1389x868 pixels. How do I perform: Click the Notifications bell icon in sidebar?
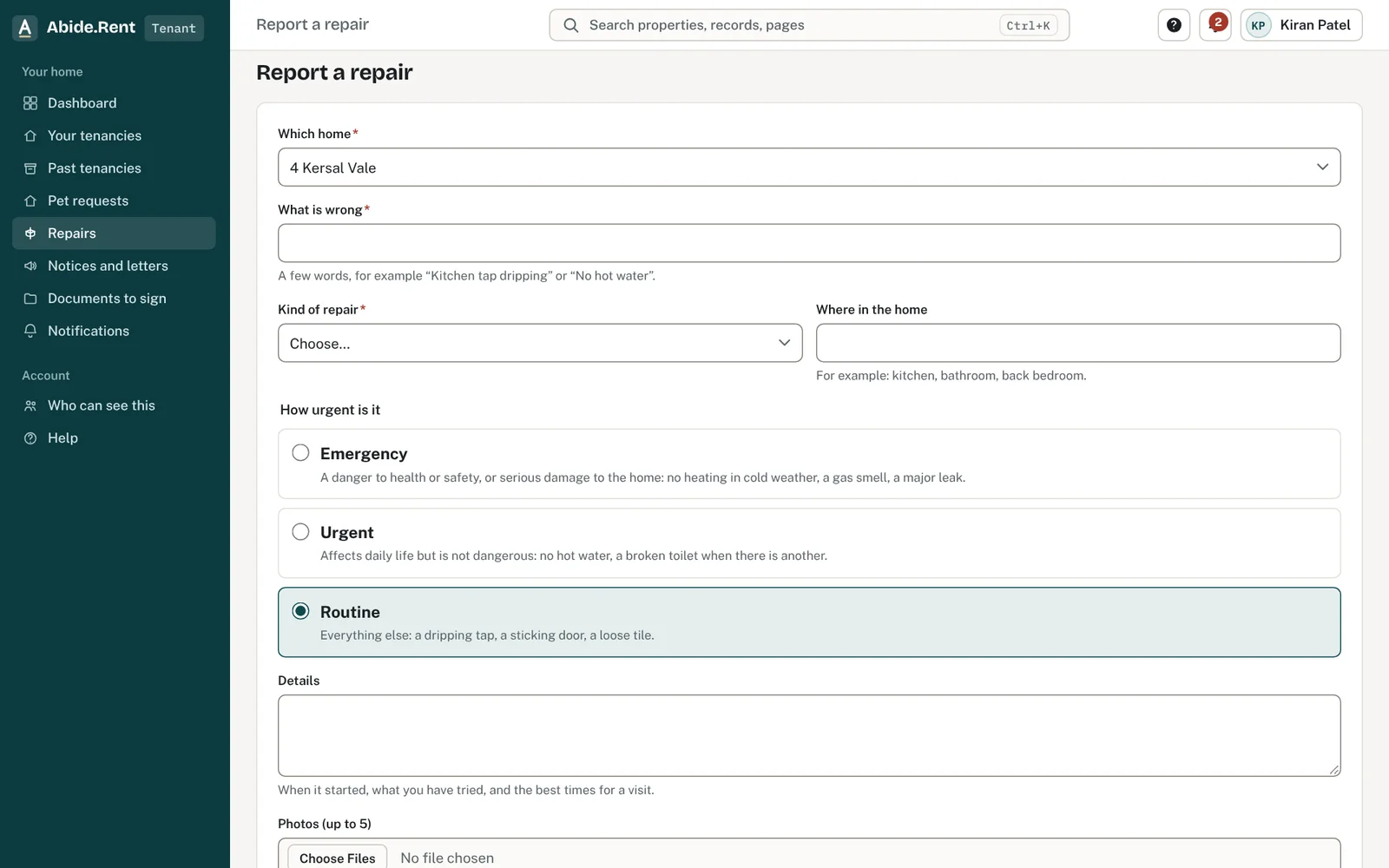point(30,332)
